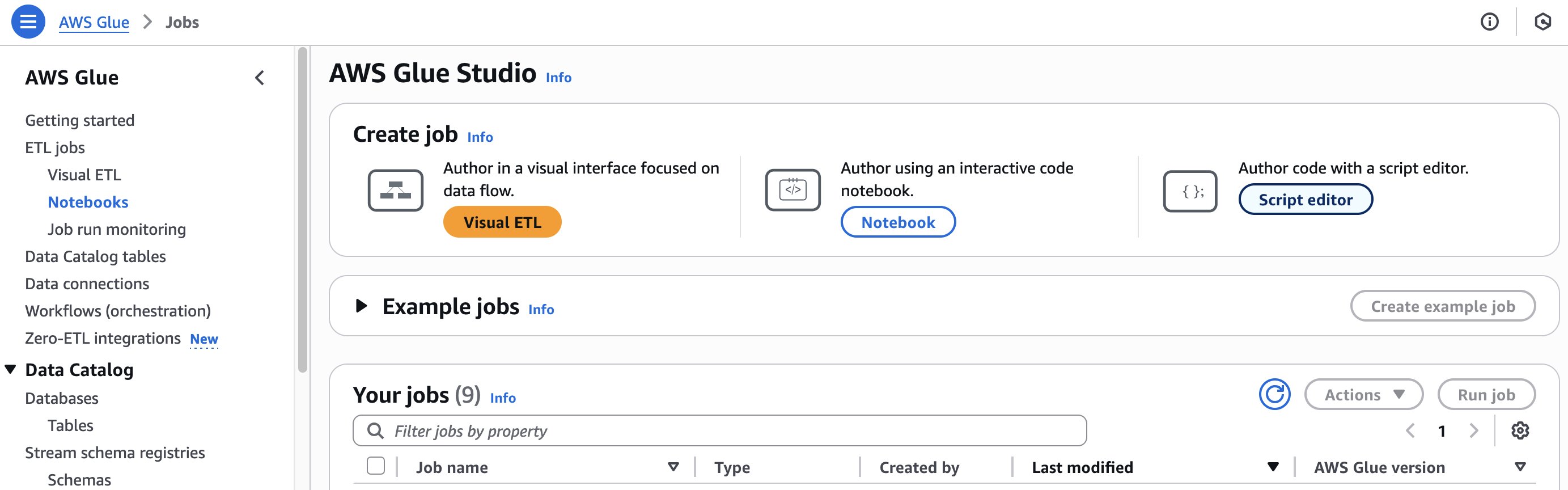Click the Jobs breadcrumb text
Image resolution: width=1568 pixels, height=490 pixels.
[182, 23]
